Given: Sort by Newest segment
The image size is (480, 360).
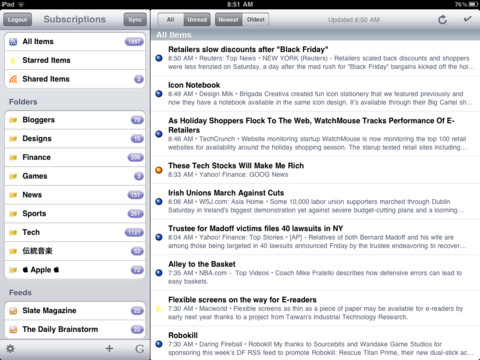Looking at the screenshot, I should click(x=228, y=20).
